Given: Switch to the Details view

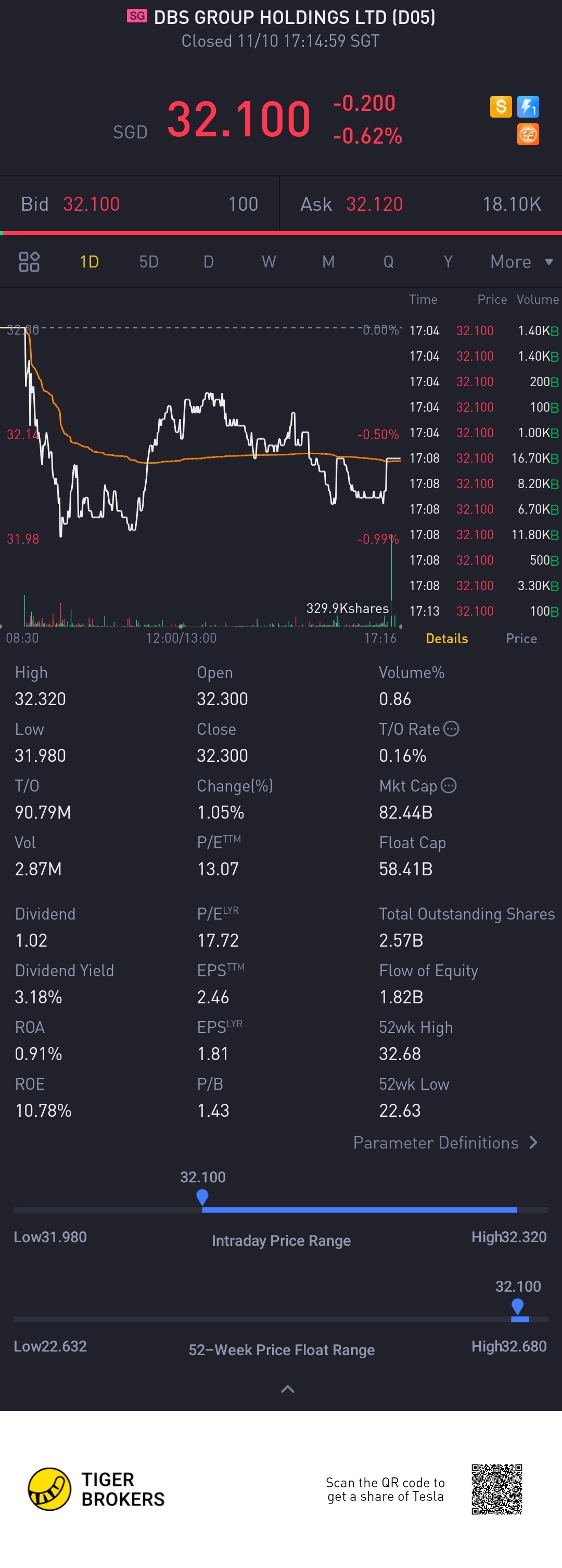Looking at the screenshot, I should pos(446,639).
